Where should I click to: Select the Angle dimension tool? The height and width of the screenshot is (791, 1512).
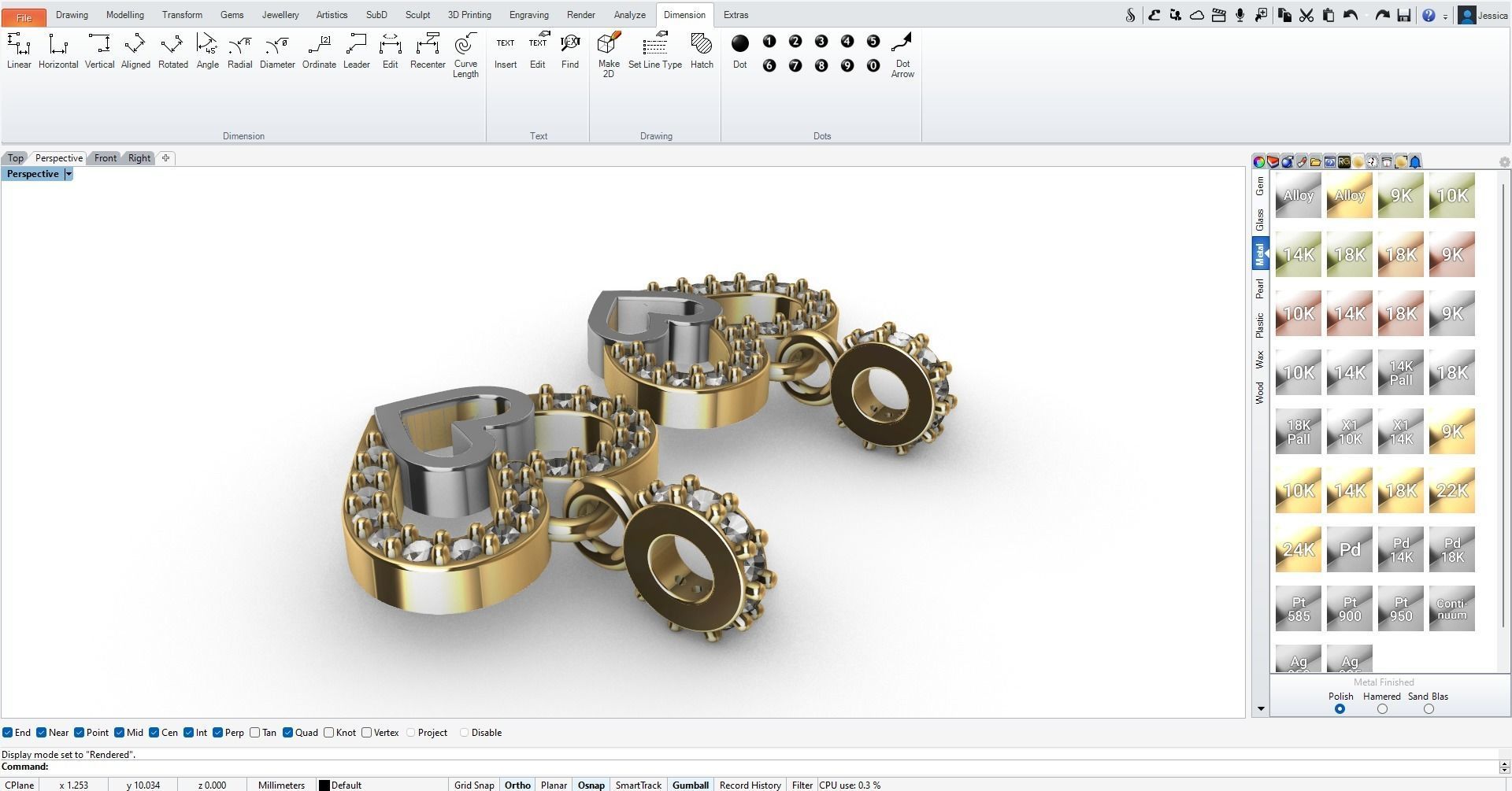coord(207,51)
